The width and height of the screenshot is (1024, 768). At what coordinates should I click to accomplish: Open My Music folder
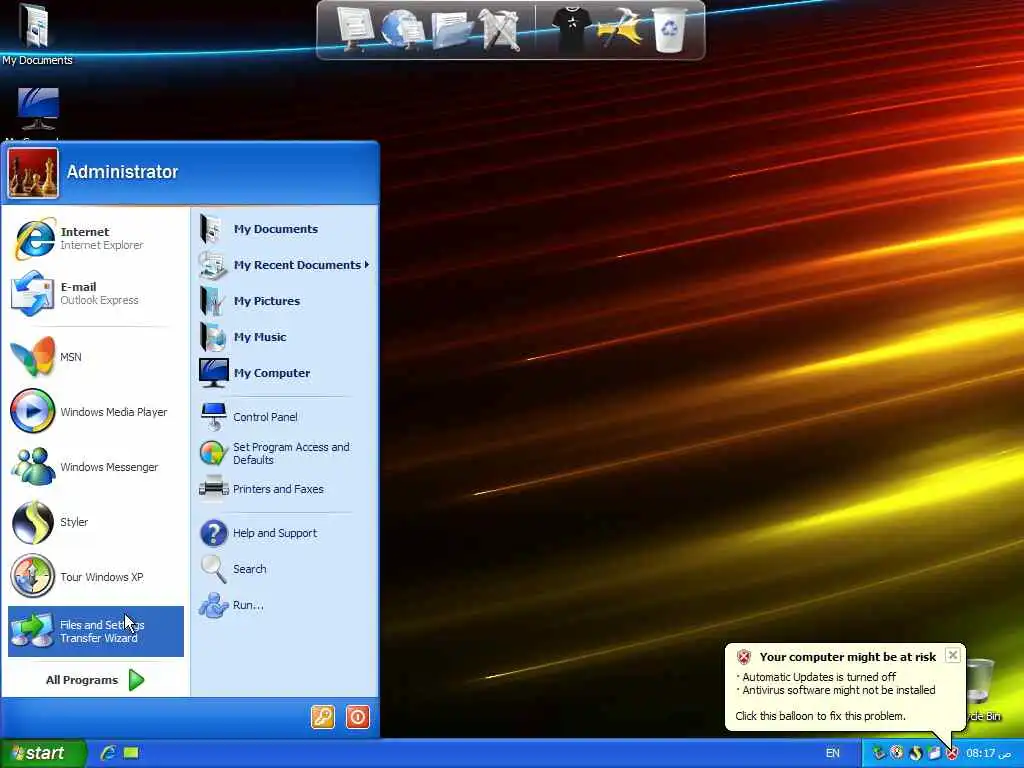285,337
